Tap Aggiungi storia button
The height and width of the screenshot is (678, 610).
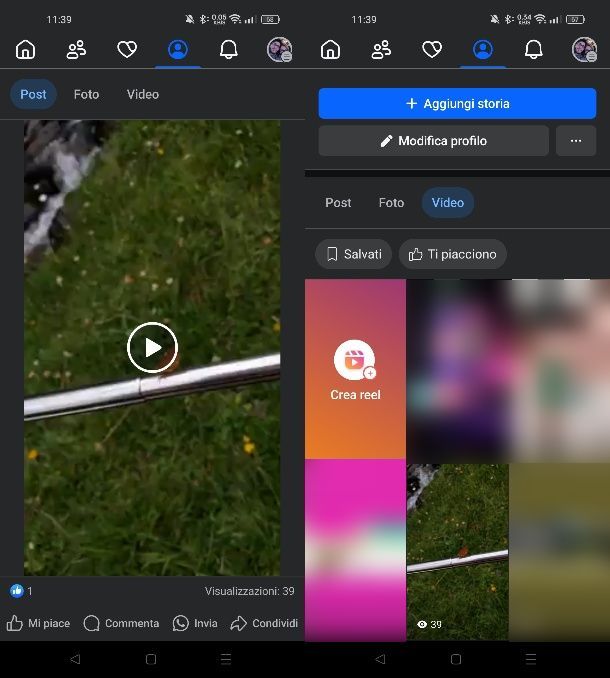[457, 103]
